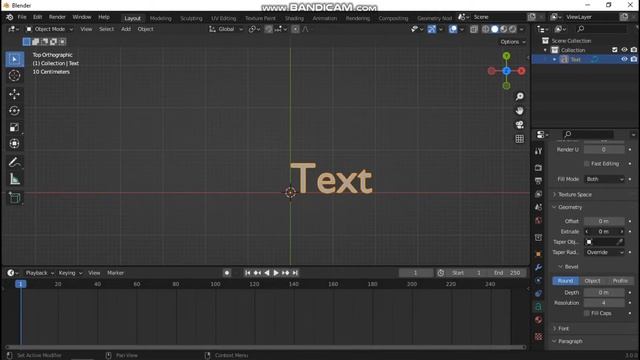This screenshot has height=360, width=640.
Task: Click the Bevel Resolution value field
Action: tap(604, 303)
